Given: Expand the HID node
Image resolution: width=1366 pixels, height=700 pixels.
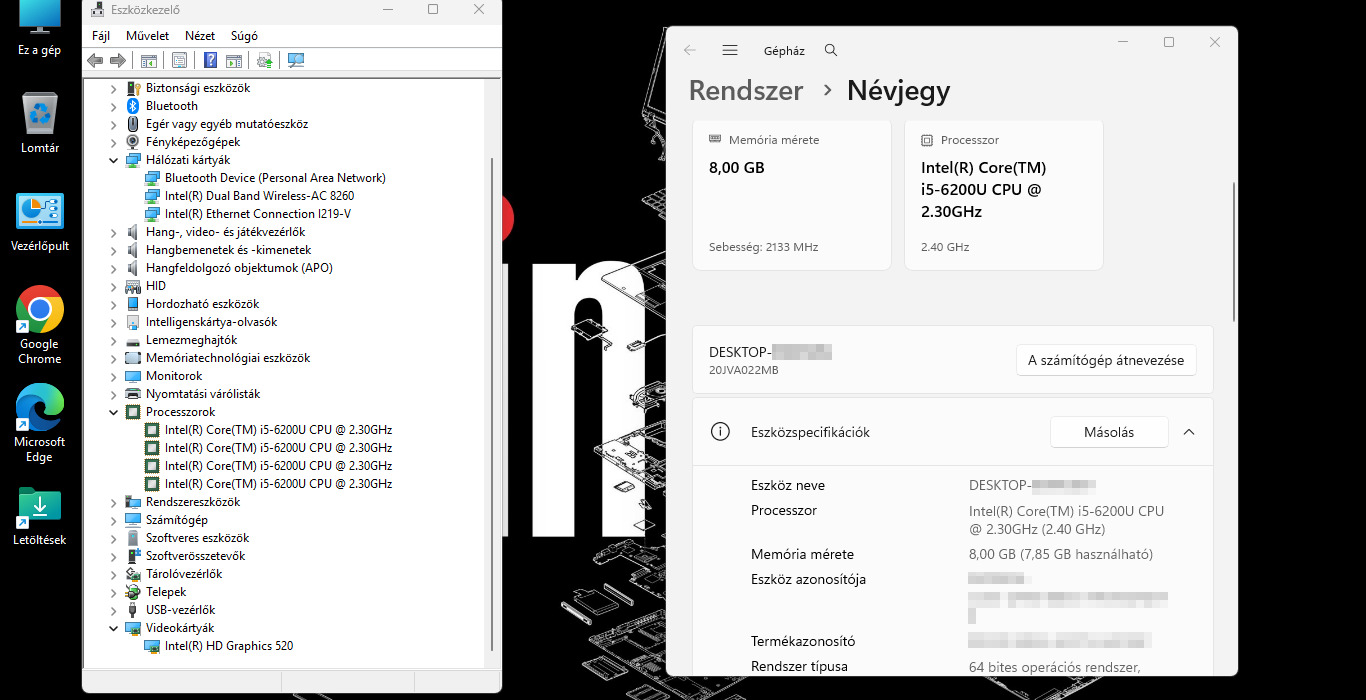Looking at the screenshot, I should (x=114, y=286).
